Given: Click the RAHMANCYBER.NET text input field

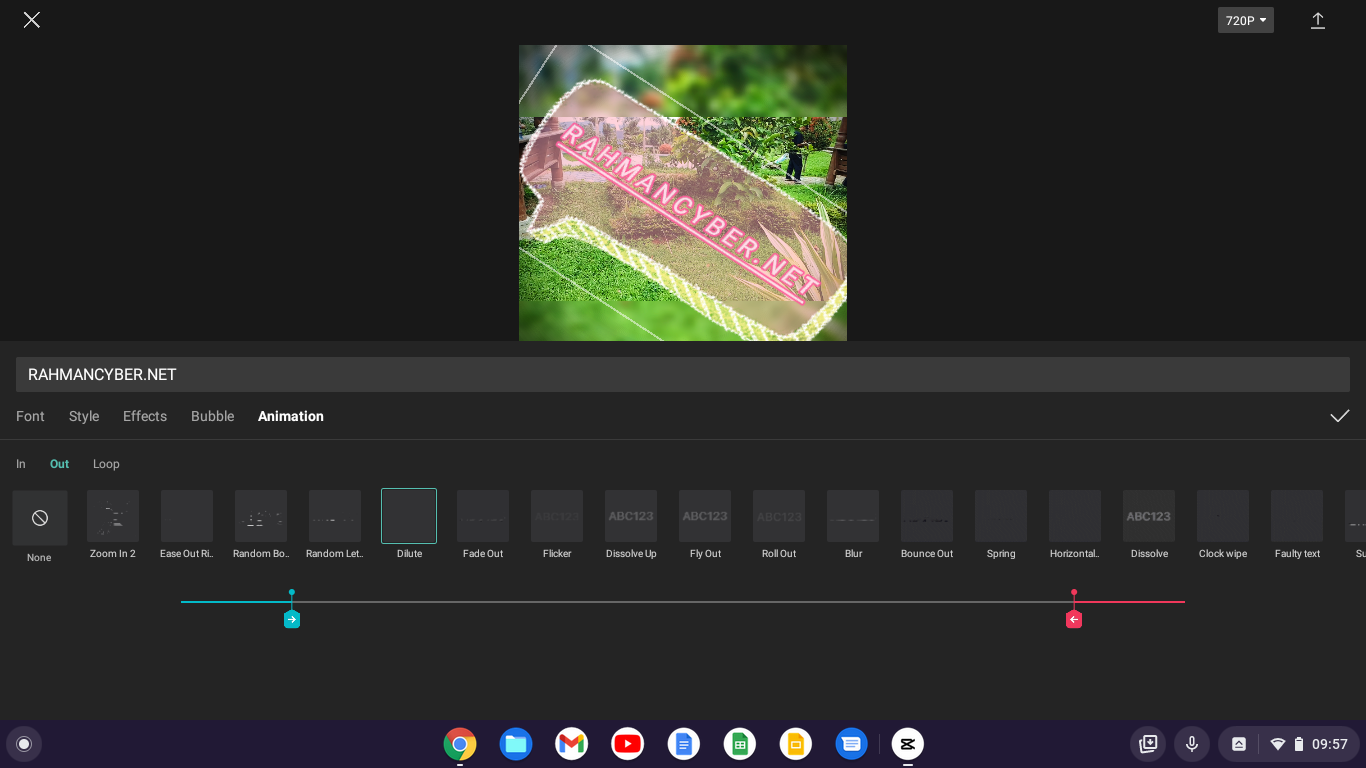Looking at the screenshot, I should pos(683,375).
